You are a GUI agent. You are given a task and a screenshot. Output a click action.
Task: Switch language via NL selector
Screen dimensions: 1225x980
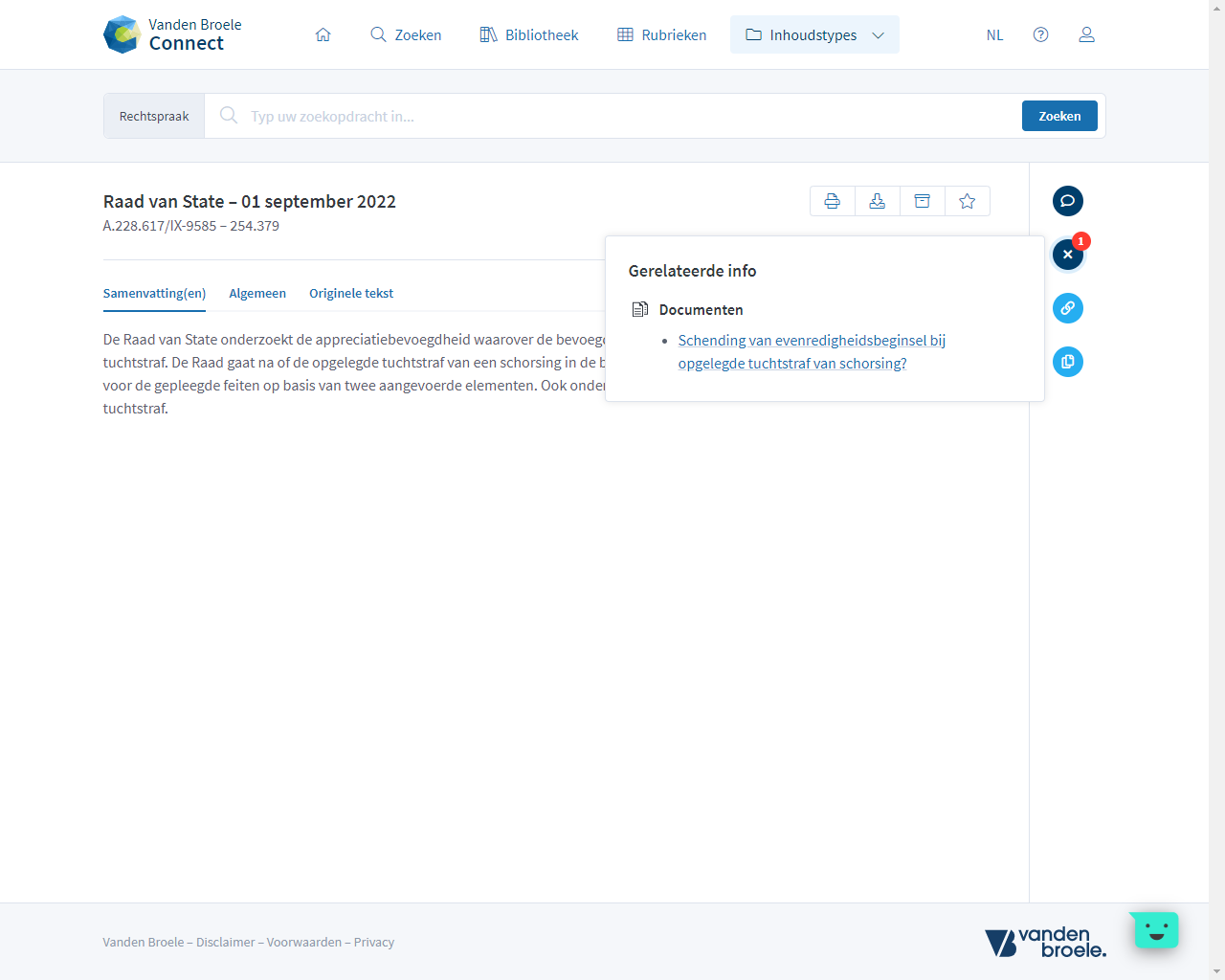click(995, 34)
